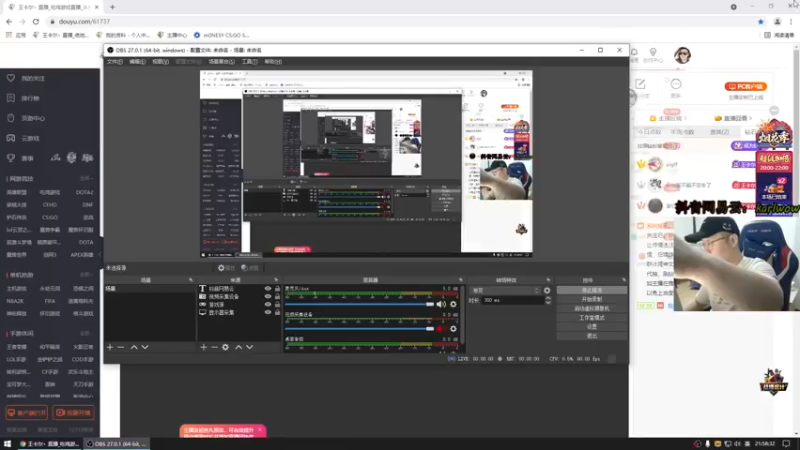Image resolution: width=800 pixels, height=450 pixels.
Task: Click the edit pencil icon in Douyu panel
Action: point(640,84)
